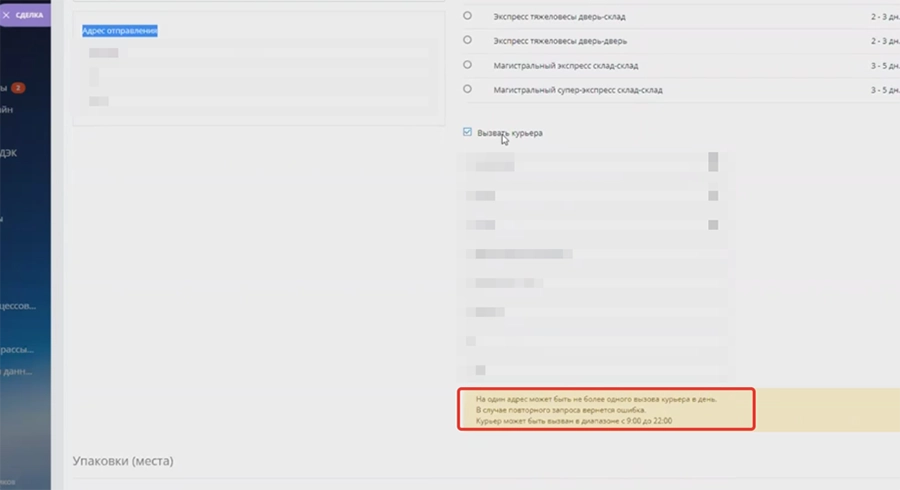Open the first dropdown below Вызвать курьера
Viewport: 900px width, 490px height.
pyautogui.click(x=712, y=163)
